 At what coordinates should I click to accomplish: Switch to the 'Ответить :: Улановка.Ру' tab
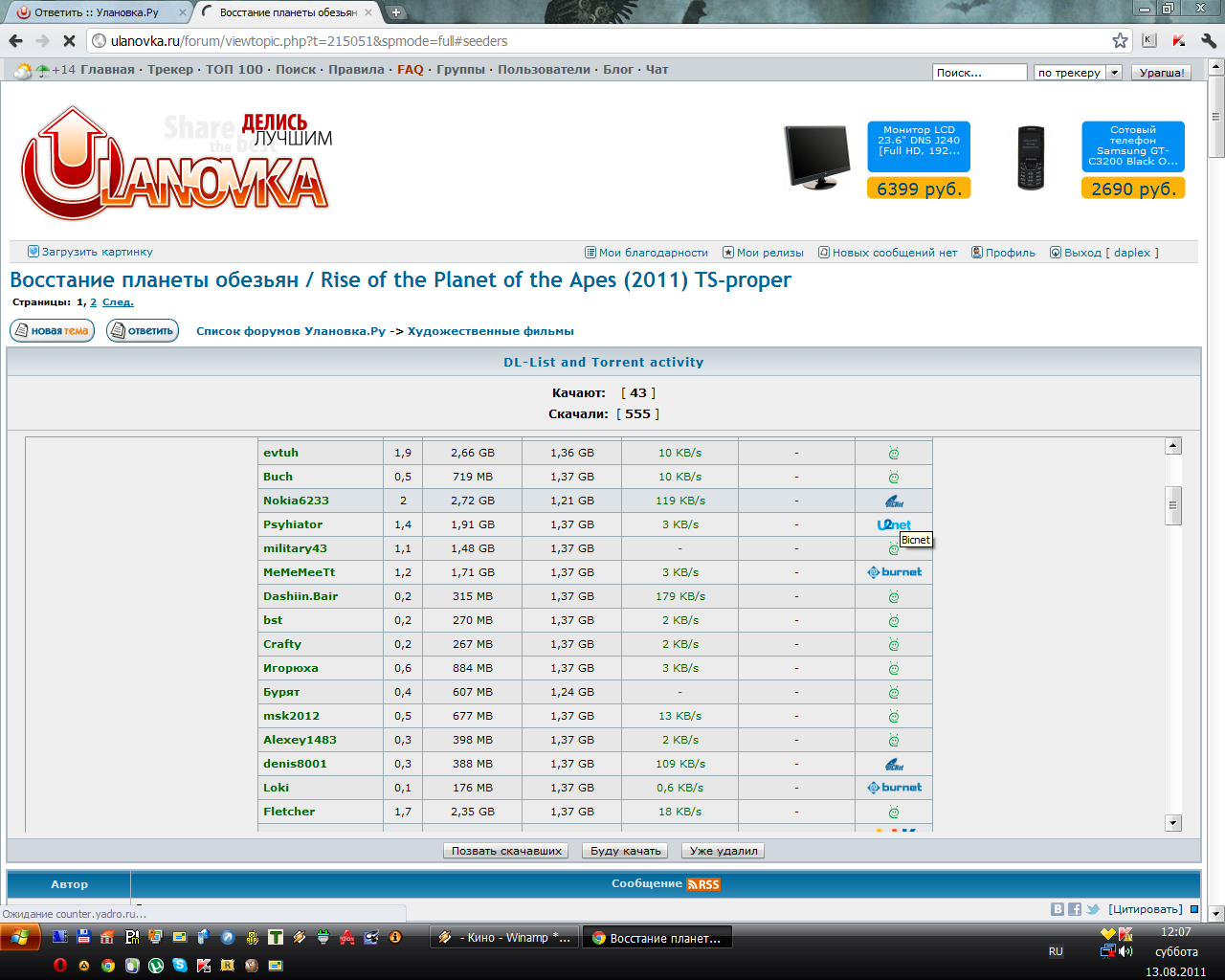[96, 12]
